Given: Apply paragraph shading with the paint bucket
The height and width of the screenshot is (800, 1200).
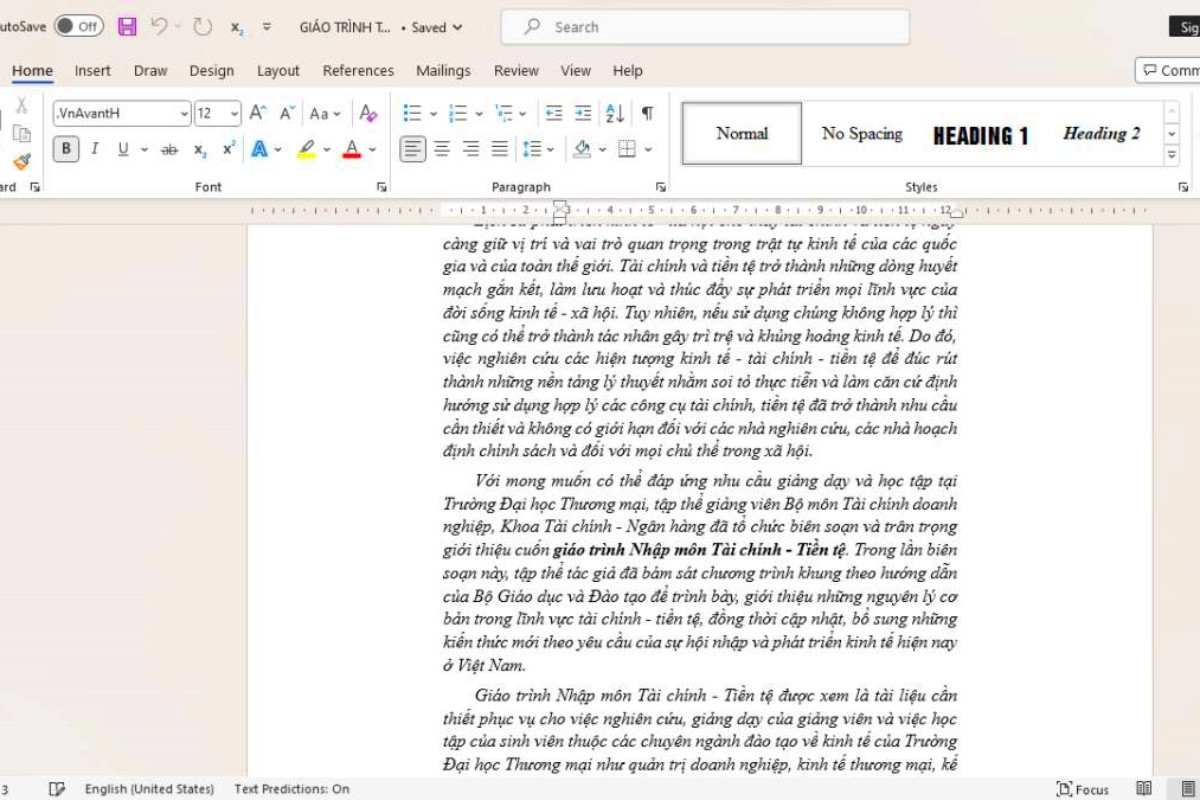Looking at the screenshot, I should click(582, 149).
